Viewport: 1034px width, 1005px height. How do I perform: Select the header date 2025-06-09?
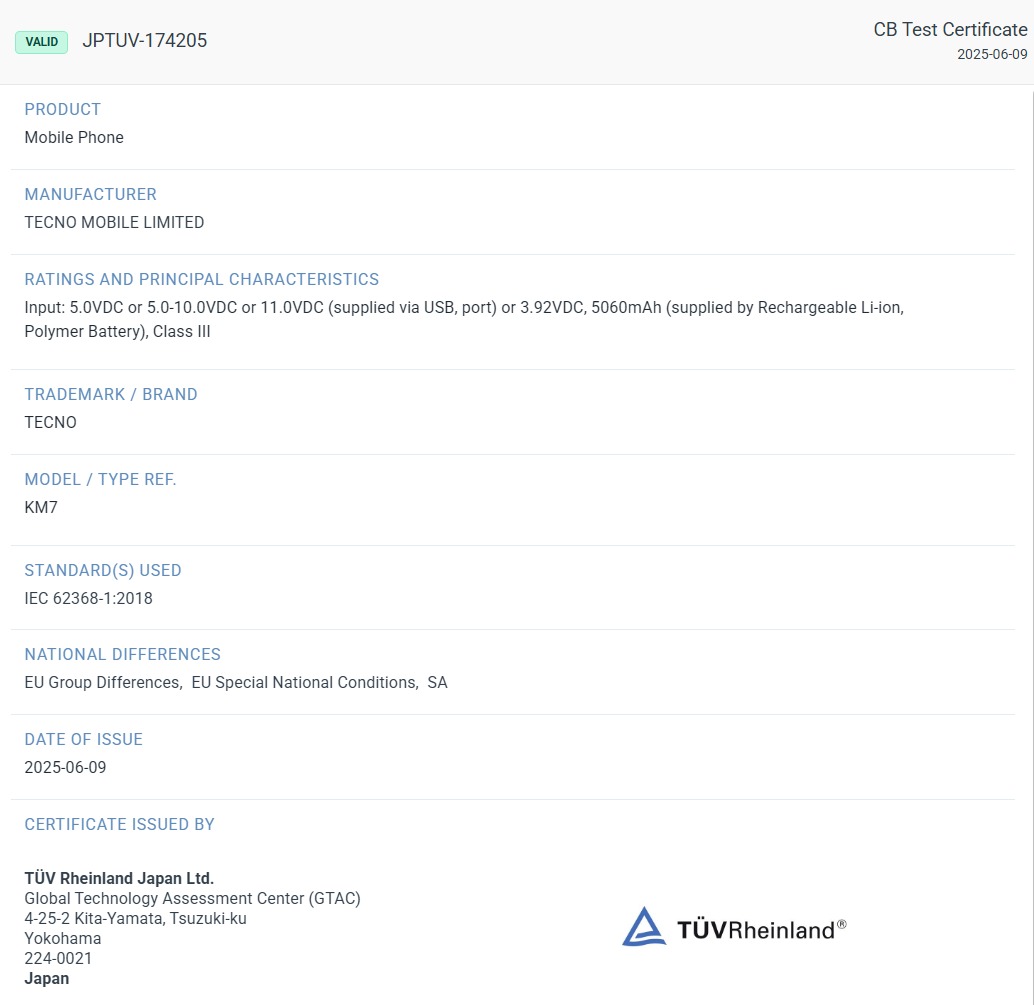point(992,54)
